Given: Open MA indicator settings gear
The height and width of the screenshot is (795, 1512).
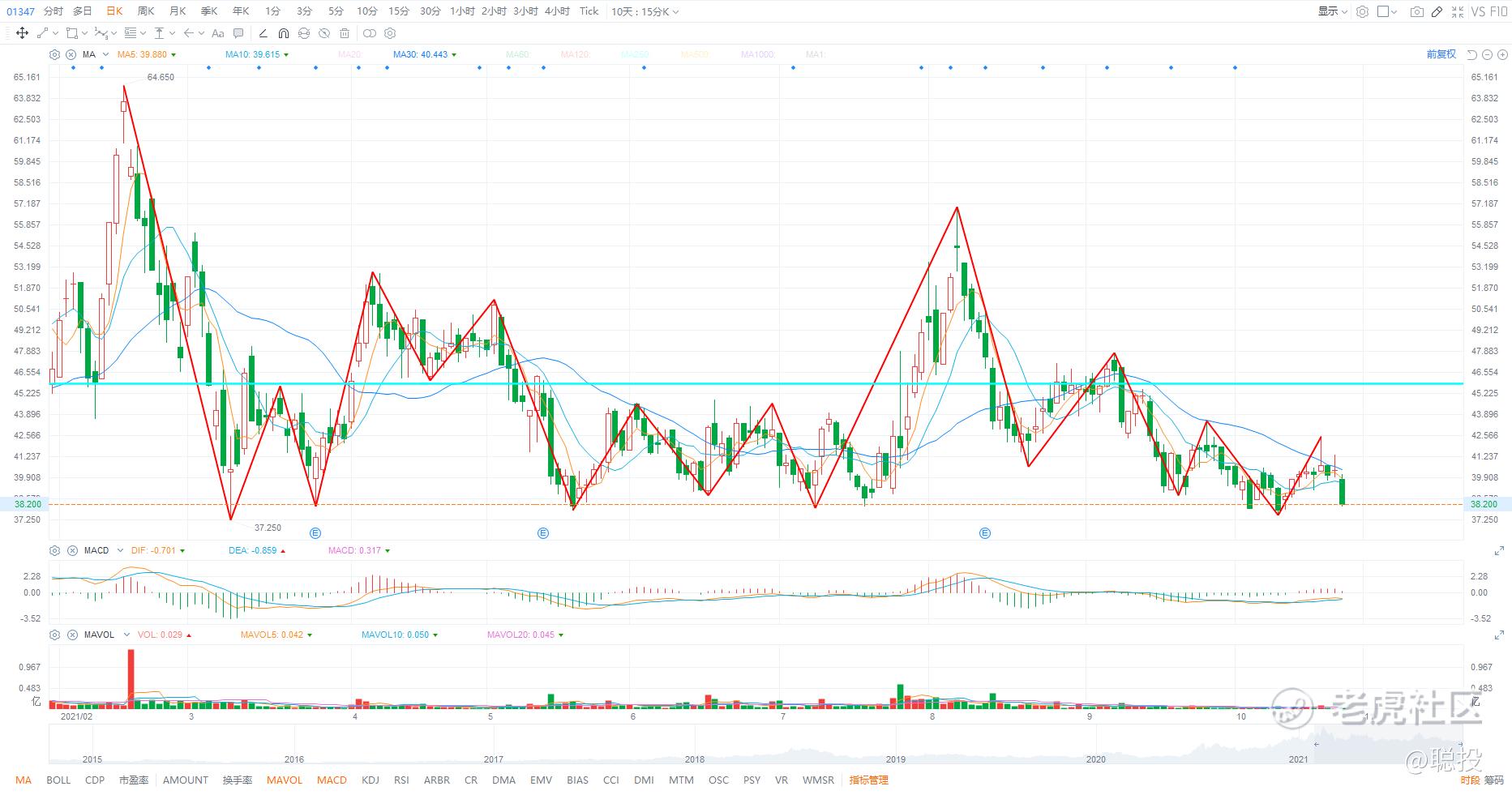Looking at the screenshot, I should point(54,54).
